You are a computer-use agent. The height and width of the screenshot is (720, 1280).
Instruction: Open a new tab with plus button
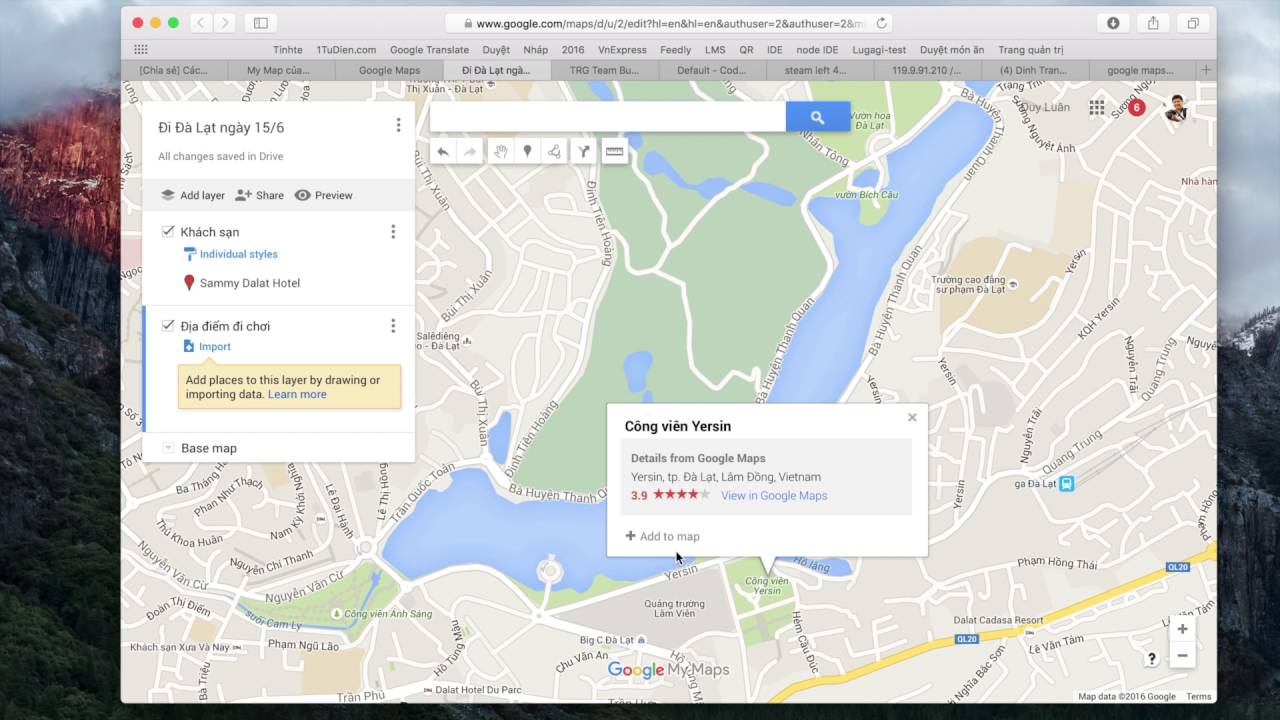pyautogui.click(x=1206, y=70)
